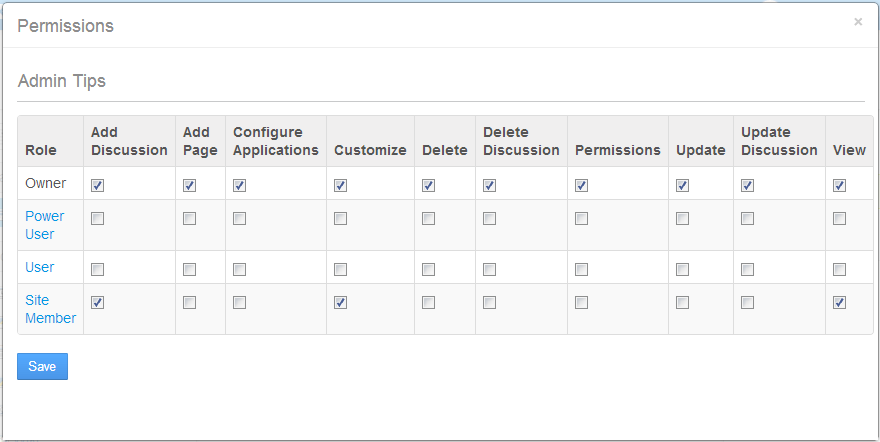Open the Power User role link
880x442 pixels.
click(45, 225)
